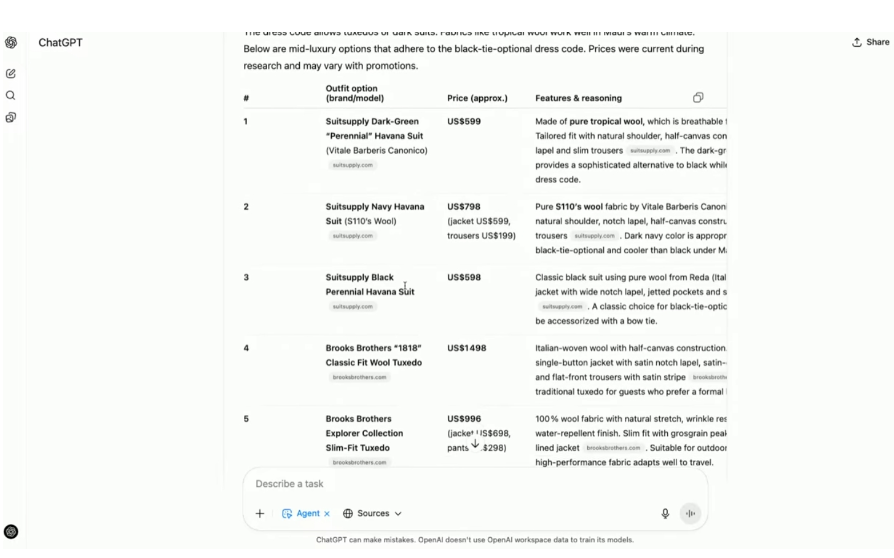Expand the Sources dropdown
Viewport: 894px width, 558px height.
coord(372,513)
